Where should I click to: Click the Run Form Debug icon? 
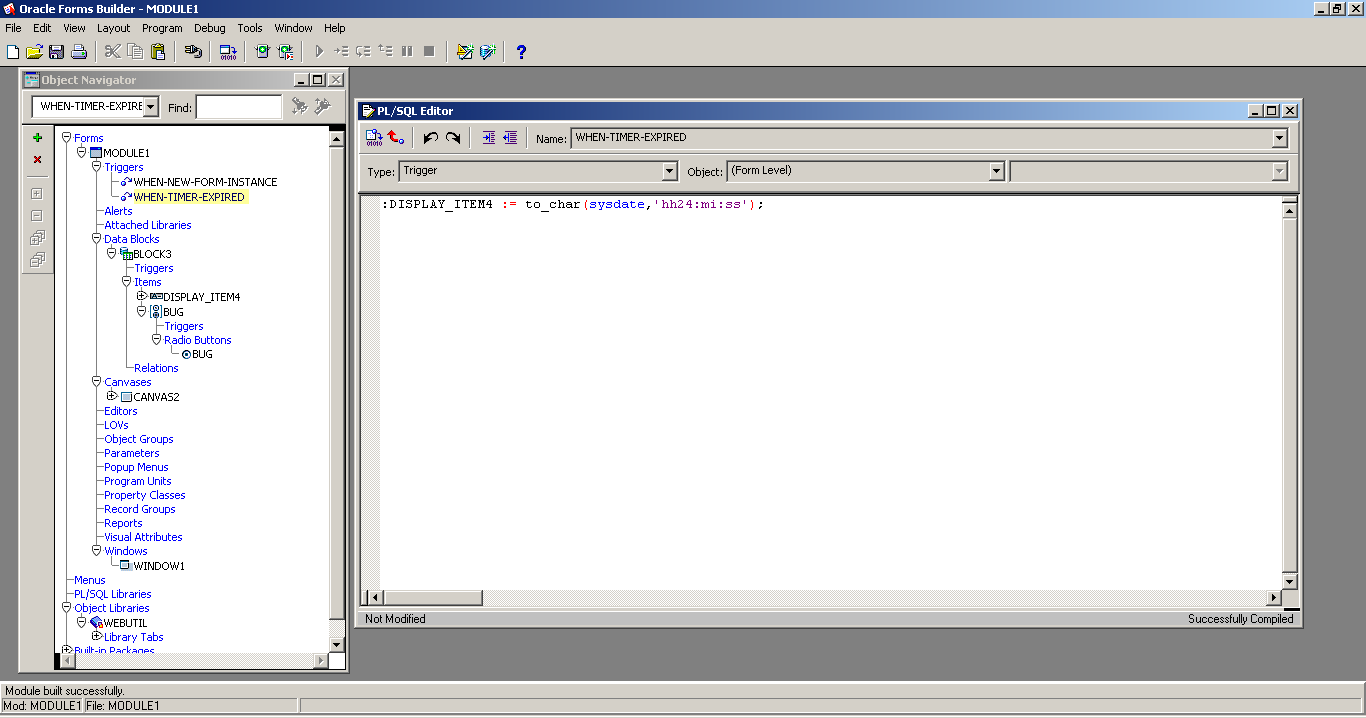pyautogui.click(x=285, y=52)
